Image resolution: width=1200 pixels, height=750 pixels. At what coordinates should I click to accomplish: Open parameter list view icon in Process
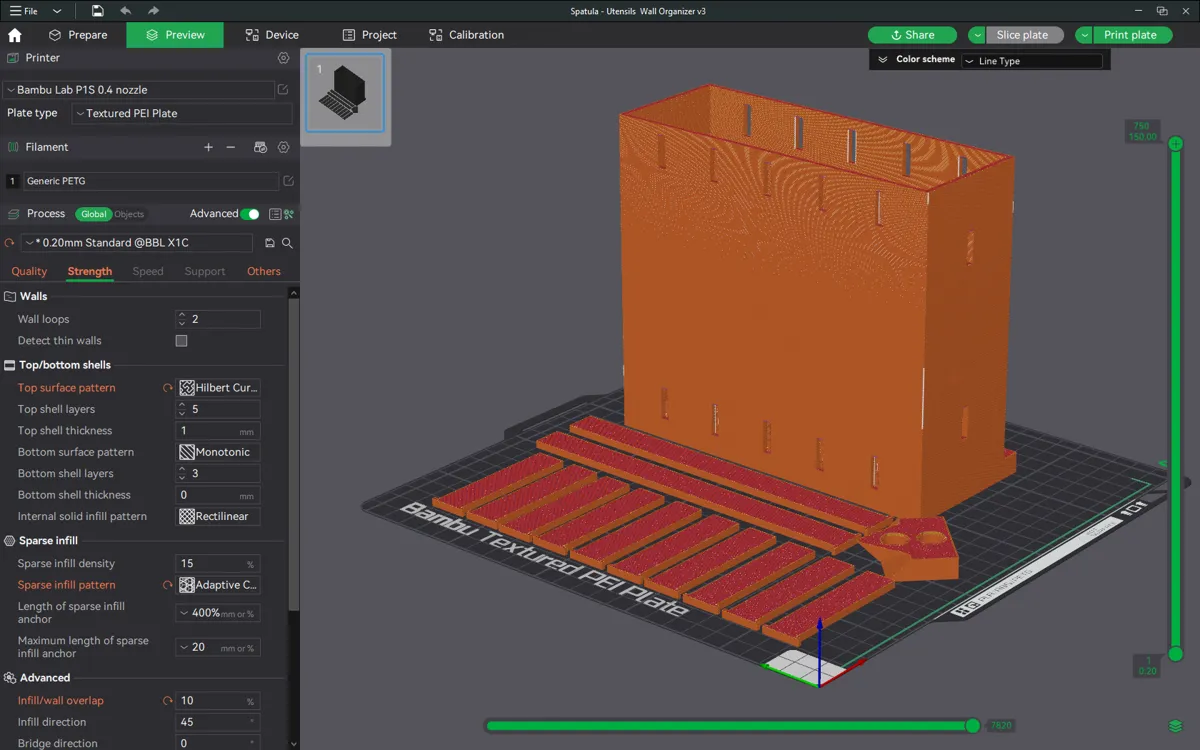click(275, 214)
